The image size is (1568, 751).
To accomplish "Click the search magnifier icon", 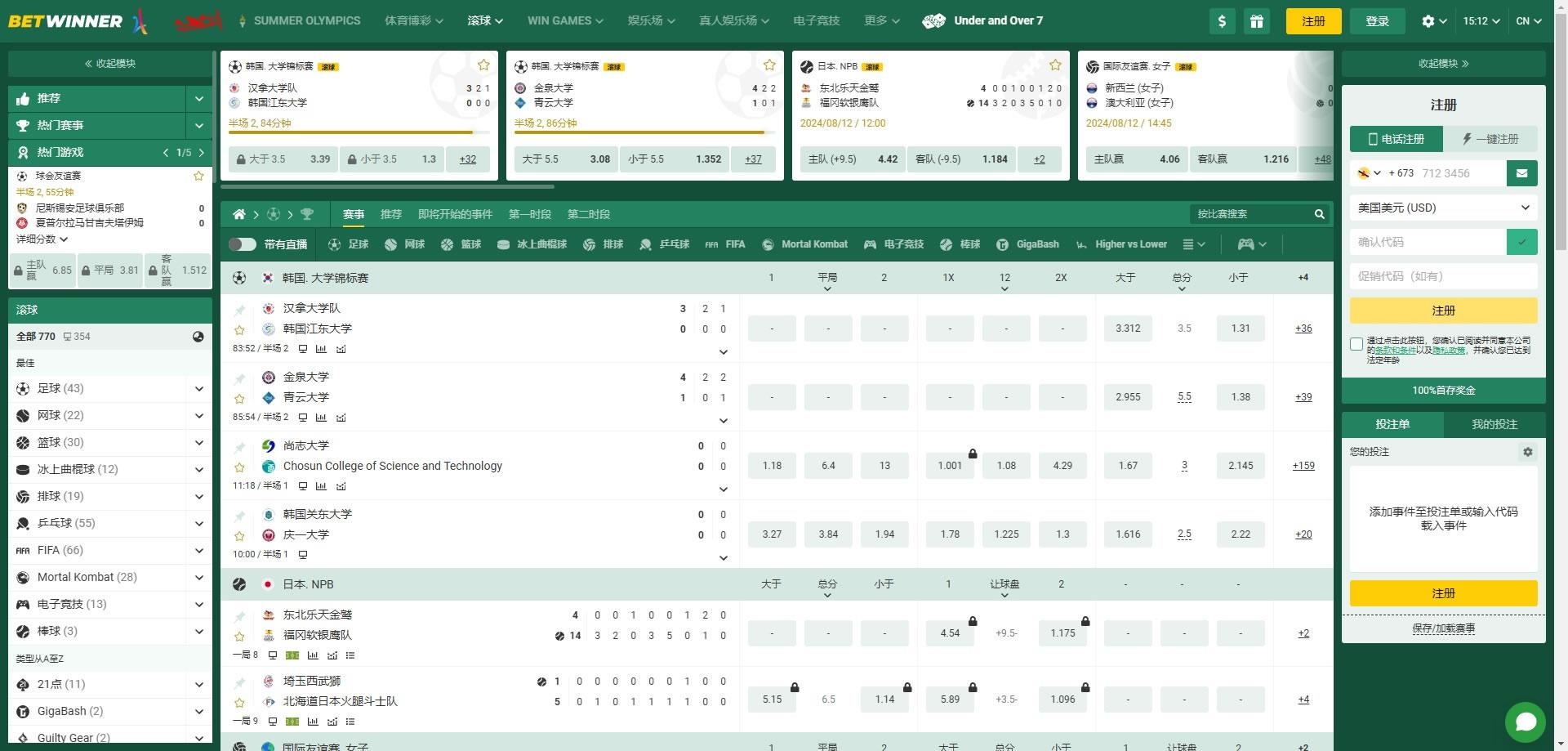I will (1319, 214).
